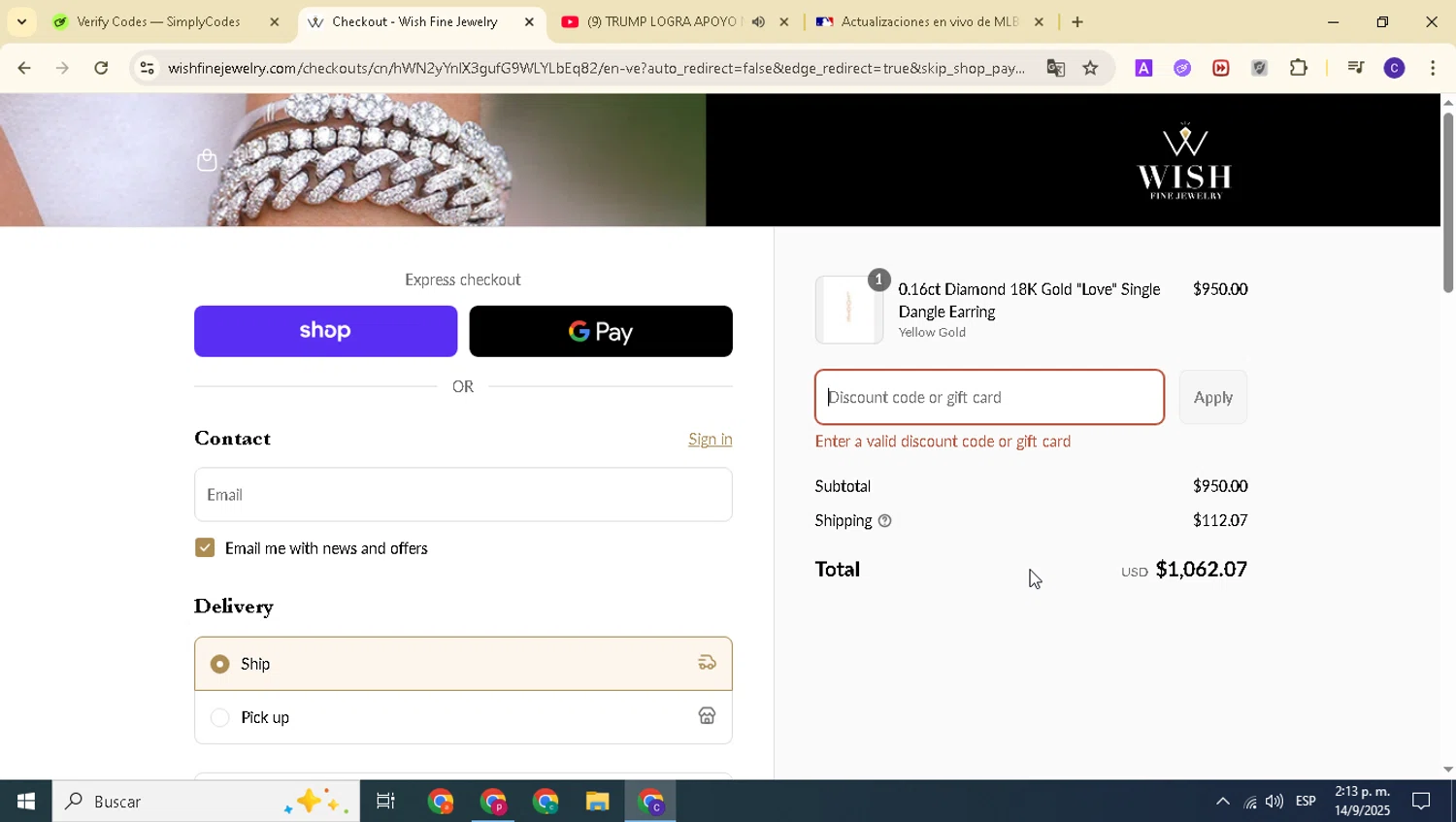Click the Sign in link
Screen dimensions: 1456x822
tap(711, 440)
